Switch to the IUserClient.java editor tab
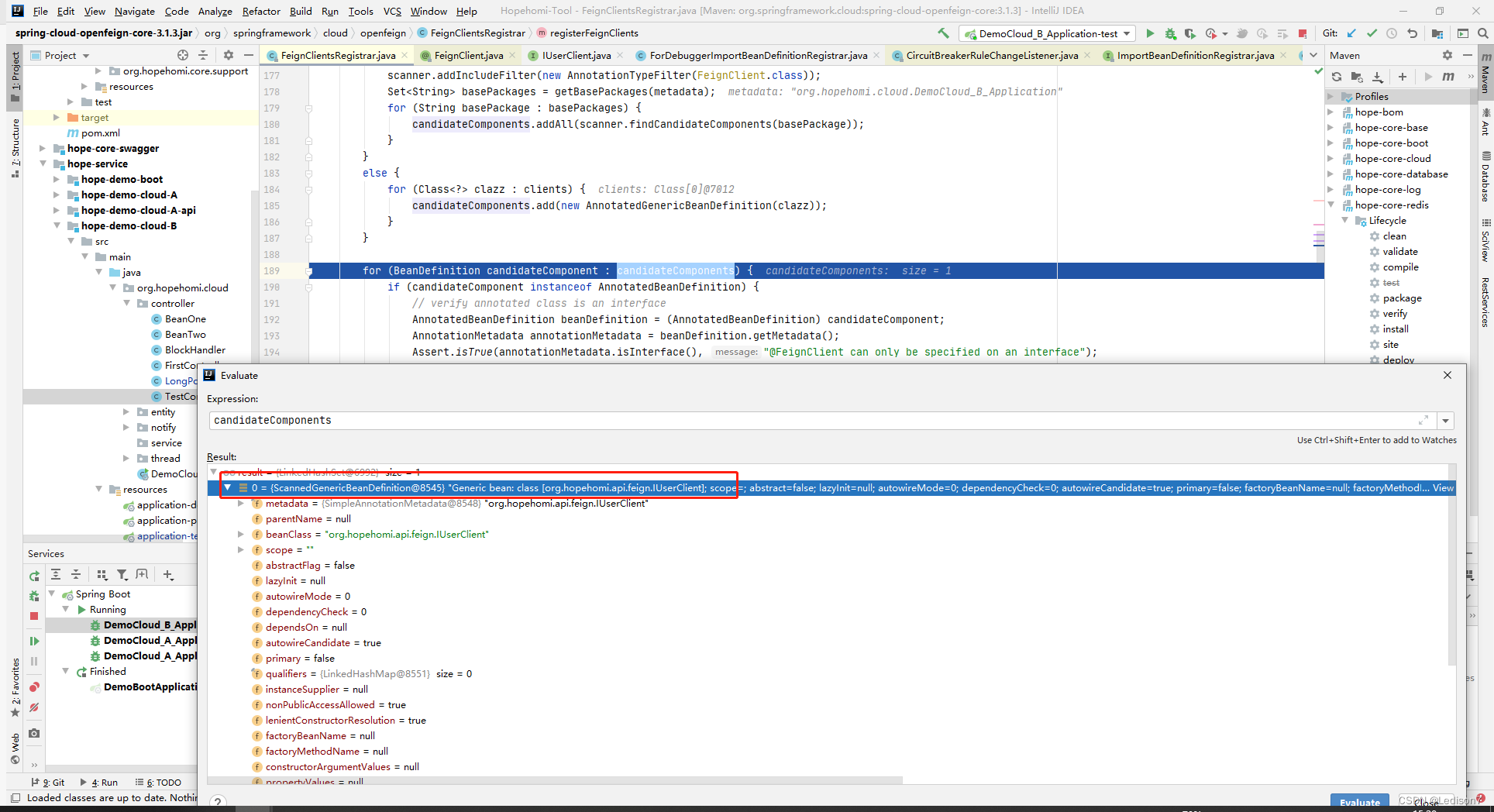The width and height of the screenshot is (1494, 812). point(576,55)
